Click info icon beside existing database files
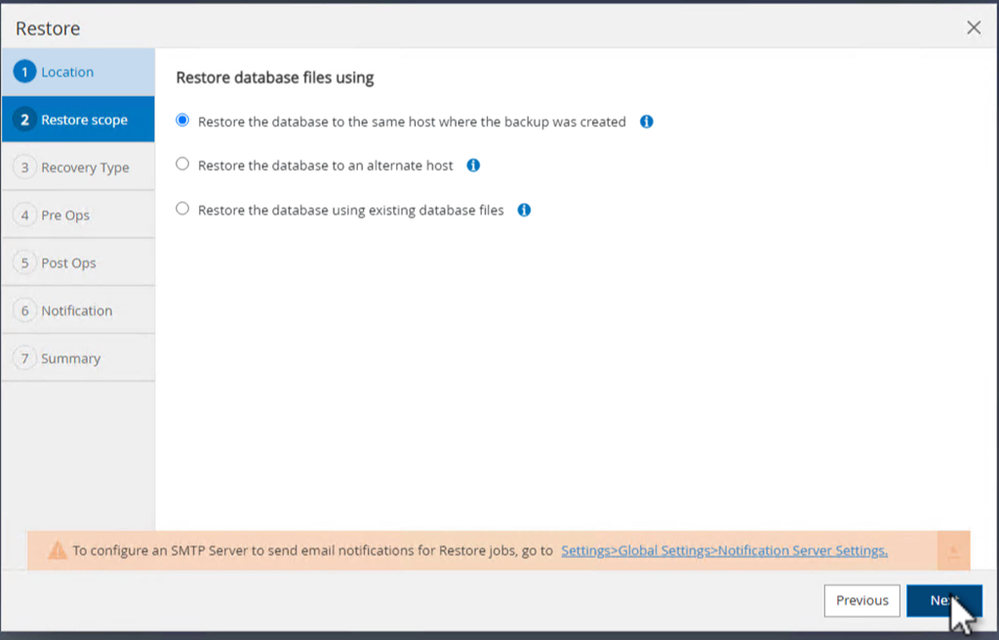 [524, 210]
